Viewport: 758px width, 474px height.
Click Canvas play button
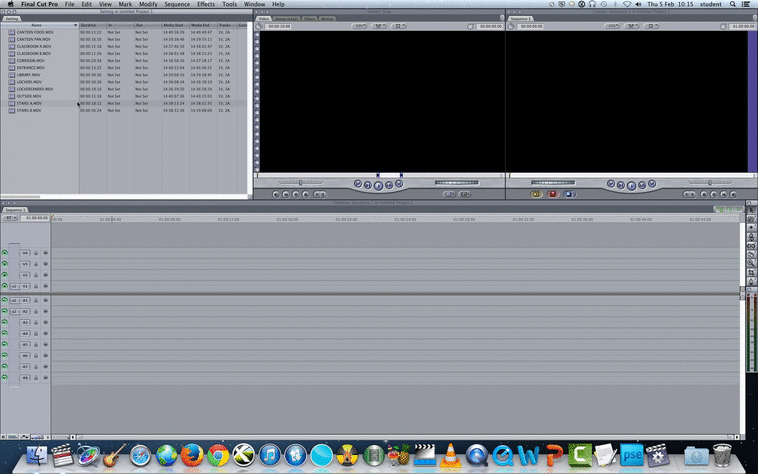coord(631,186)
